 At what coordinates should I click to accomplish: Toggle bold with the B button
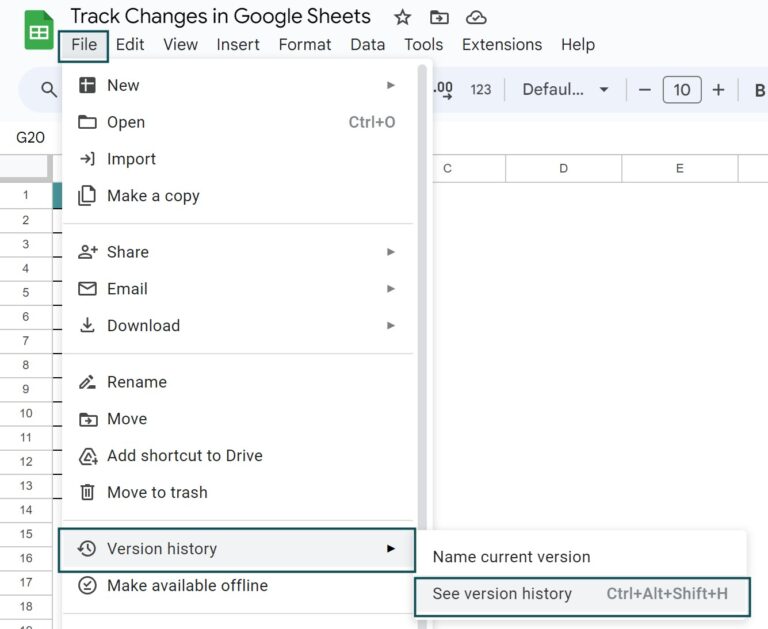[759, 90]
